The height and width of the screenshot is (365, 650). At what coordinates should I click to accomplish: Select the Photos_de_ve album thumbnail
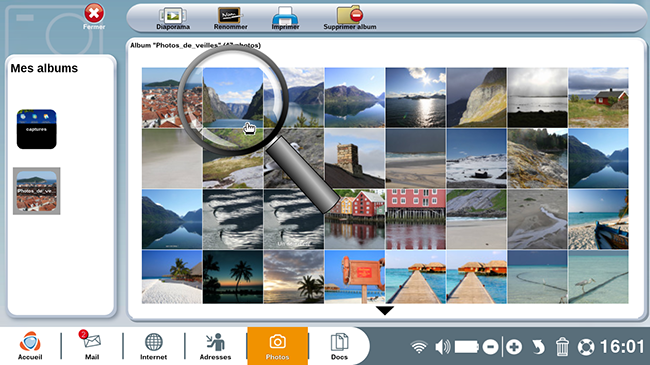[36, 191]
